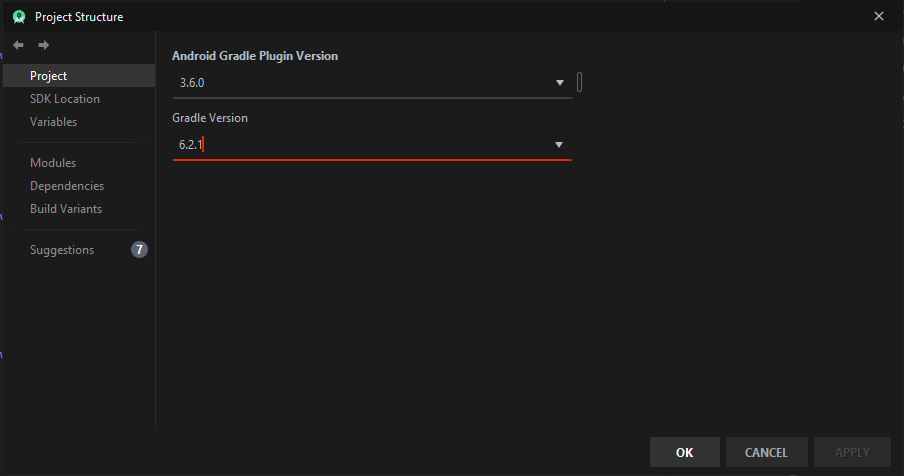This screenshot has height=476, width=904.
Task: Select the Project section
Action: pos(49,76)
